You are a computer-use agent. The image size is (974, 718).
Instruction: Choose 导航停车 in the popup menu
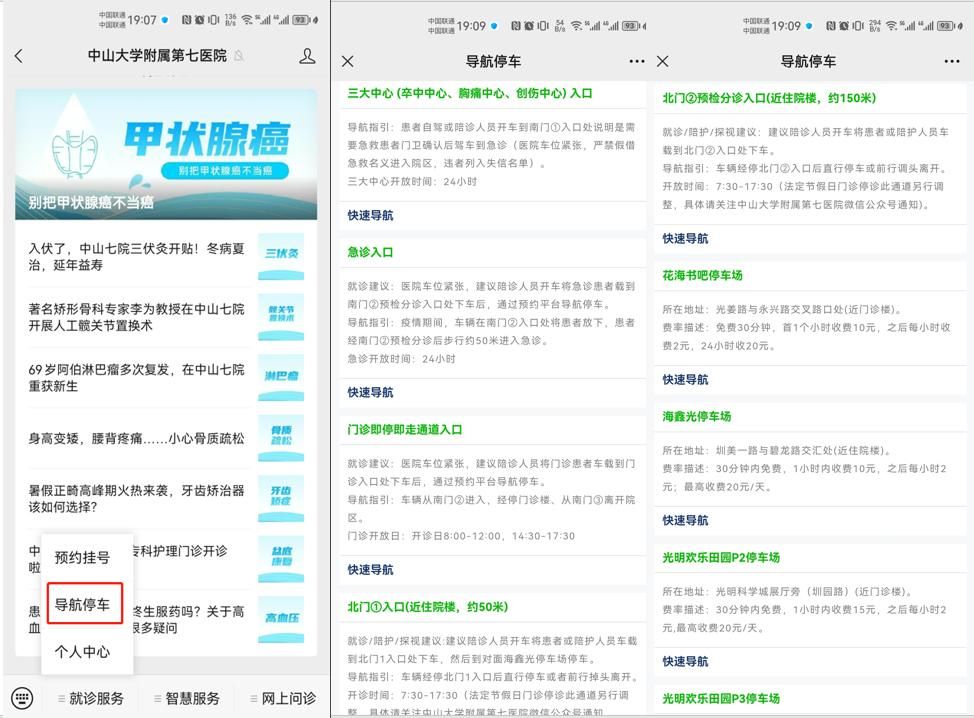point(83,604)
